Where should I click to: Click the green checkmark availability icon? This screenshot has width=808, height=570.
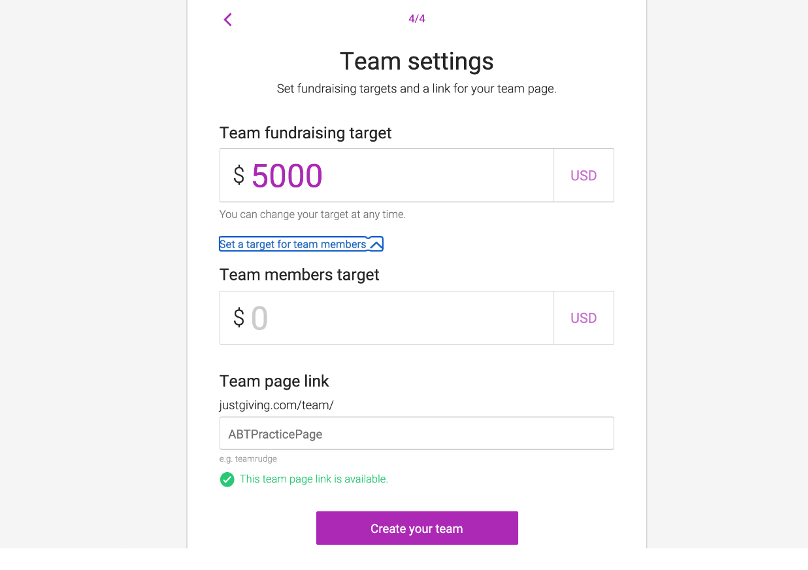(x=227, y=479)
